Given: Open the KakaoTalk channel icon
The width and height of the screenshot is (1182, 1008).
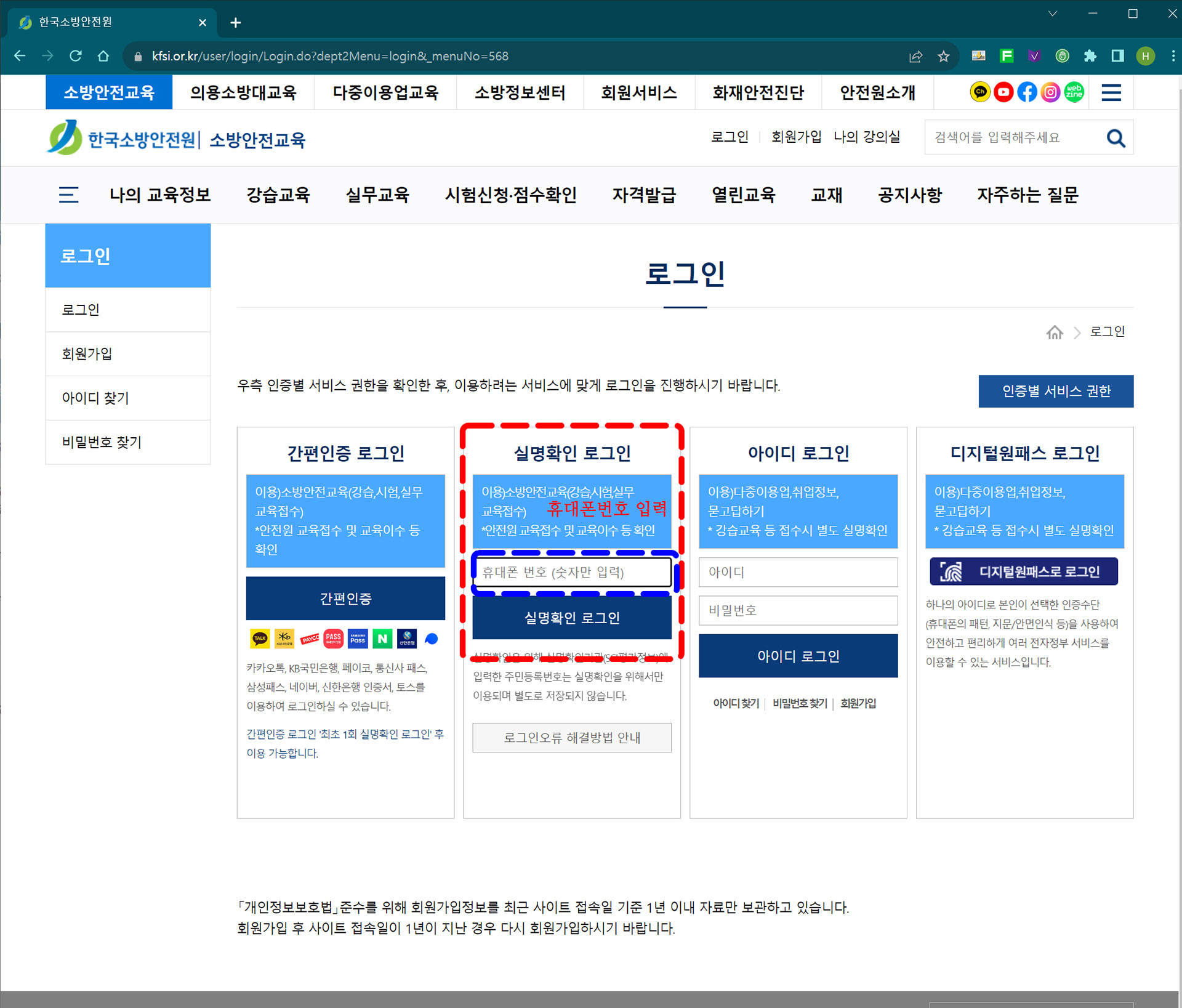Looking at the screenshot, I should point(979,92).
